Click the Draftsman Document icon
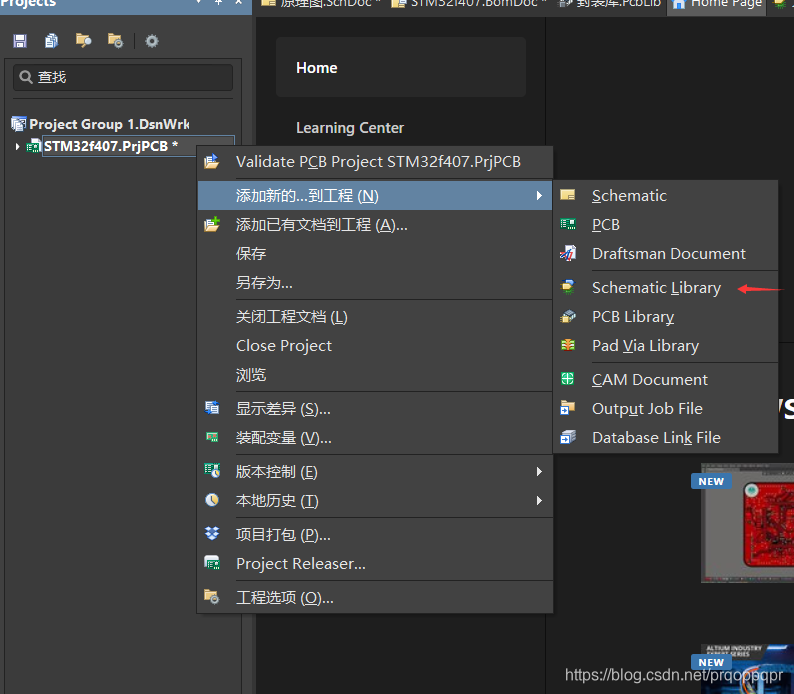This screenshot has width=794, height=694. [568, 254]
